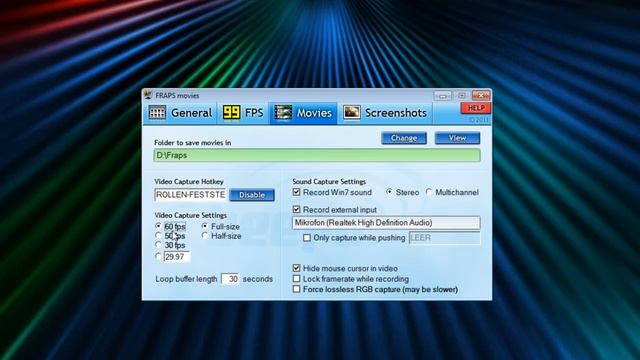The width and height of the screenshot is (640, 360).
Task: Select the custom 29.97 fps radio button
Action: [158, 256]
